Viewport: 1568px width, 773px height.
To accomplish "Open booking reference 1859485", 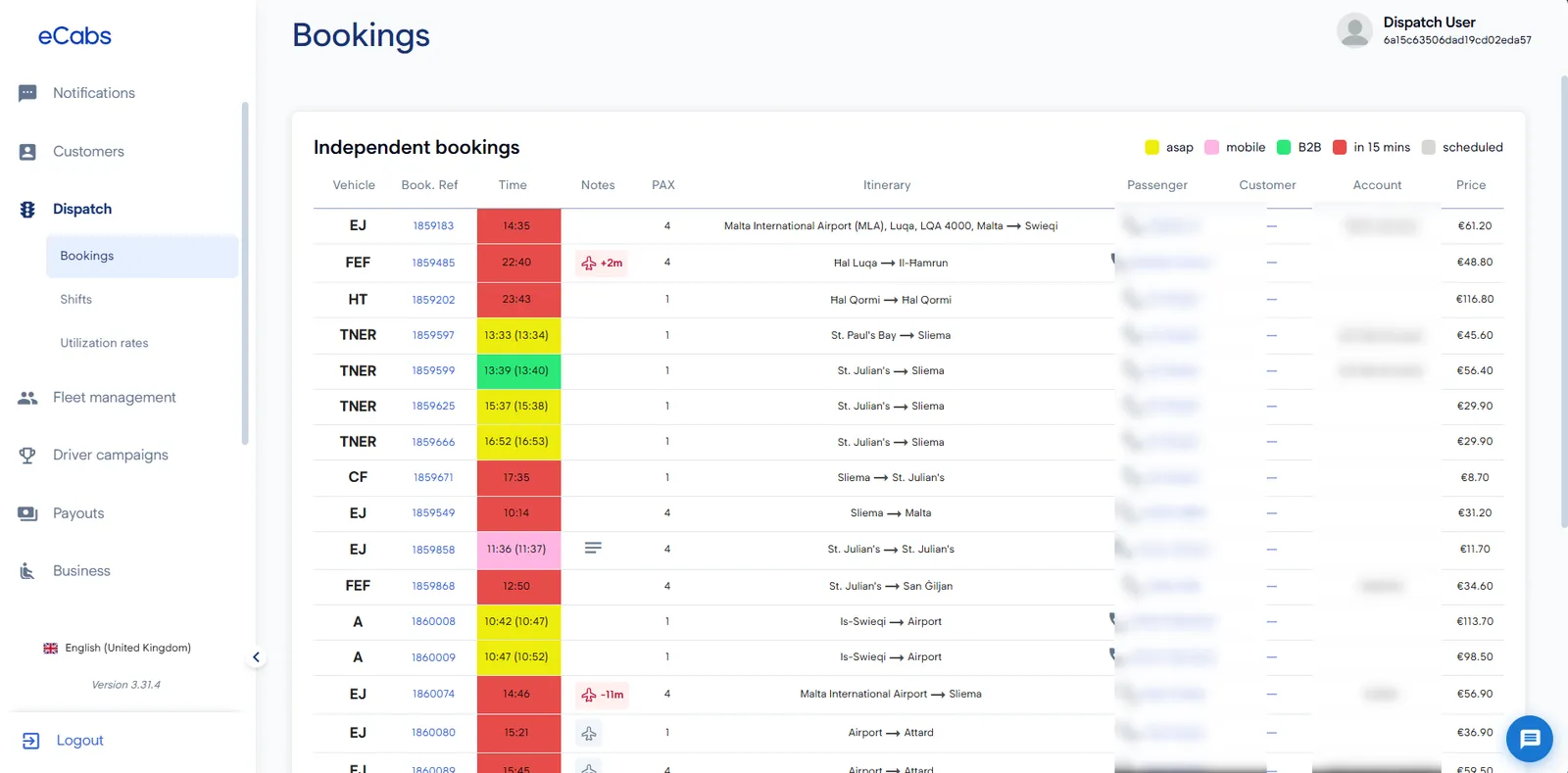I will tap(433, 264).
